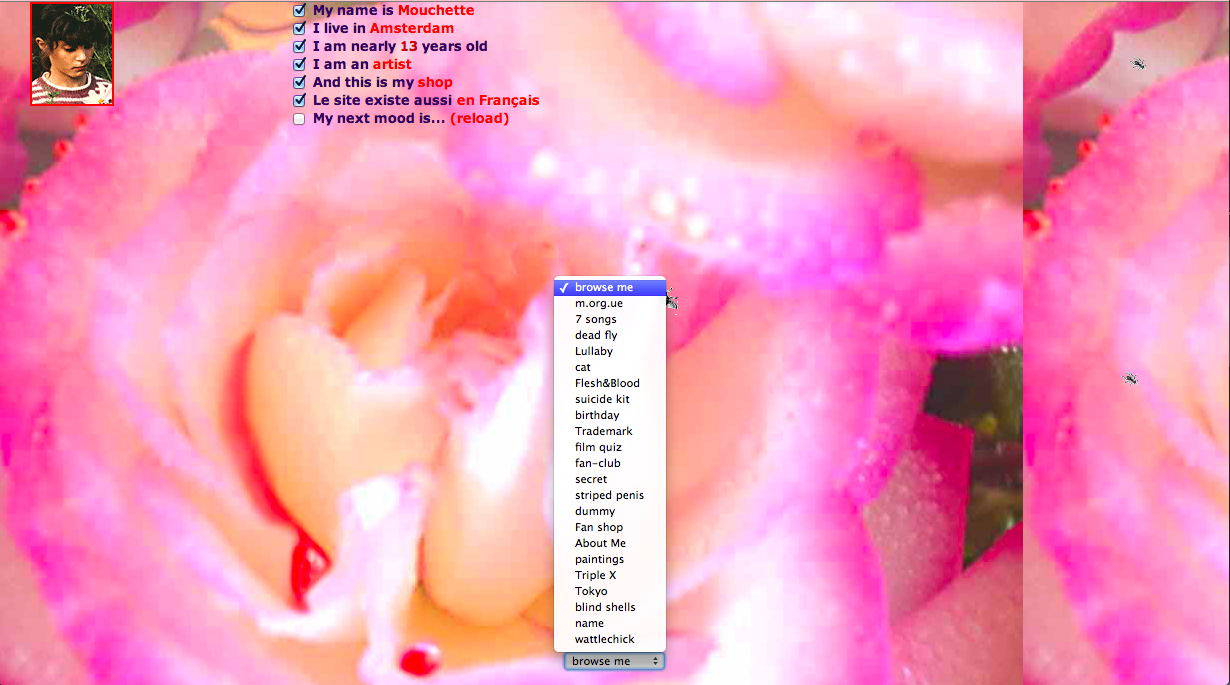Click the girl's portrait photo
This screenshot has width=1230, height=685.
pyautogui.click(x=72, y=54)
